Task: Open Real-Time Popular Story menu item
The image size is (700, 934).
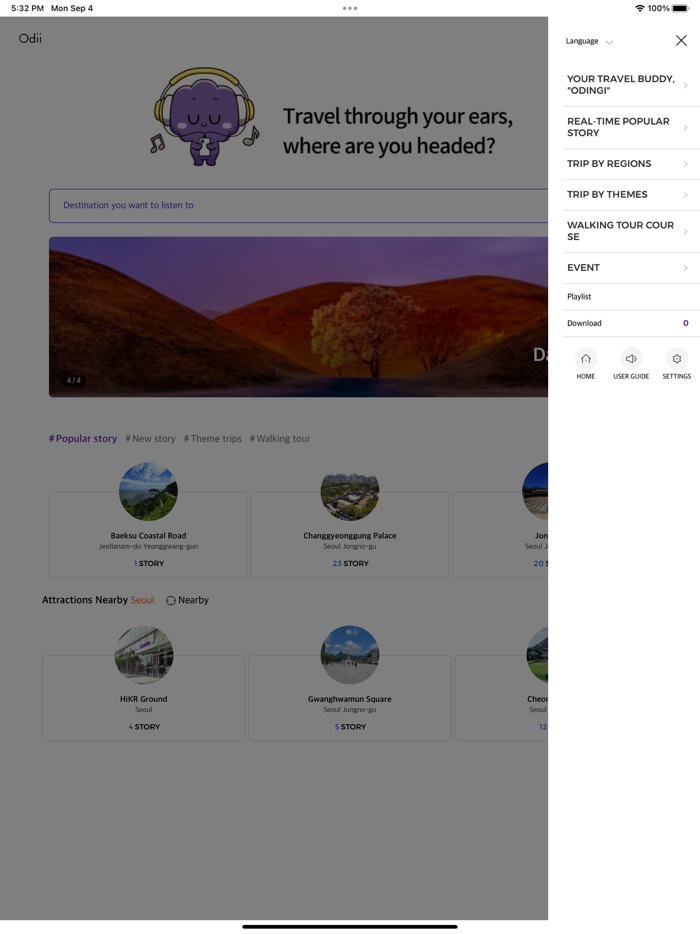Action: pyautogui.click(x=631, y=127)
